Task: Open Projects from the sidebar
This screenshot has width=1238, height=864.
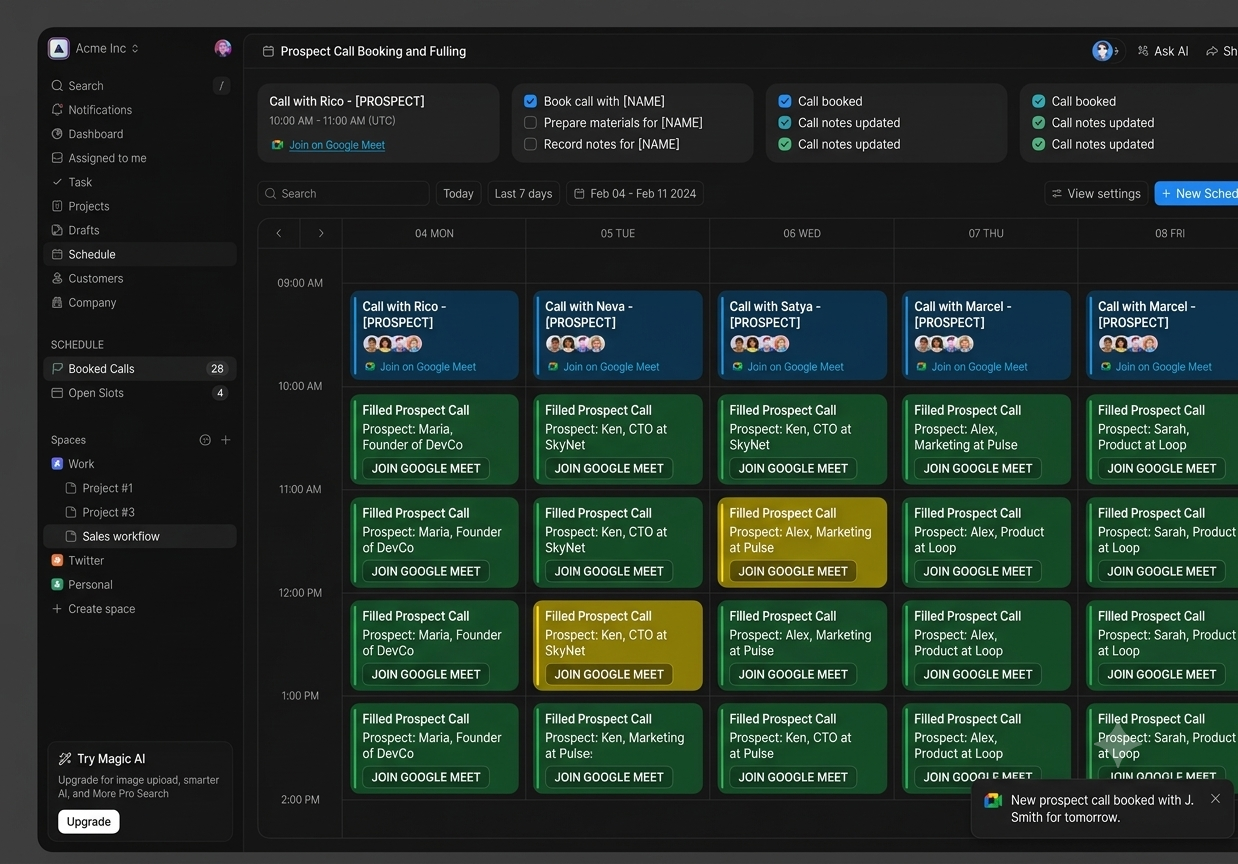Action: 140,206
